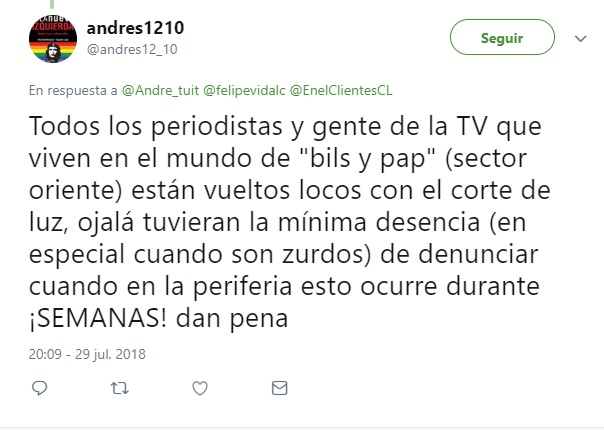
Task: Open profile via andres1210 display name
Action: pos(135,28)
